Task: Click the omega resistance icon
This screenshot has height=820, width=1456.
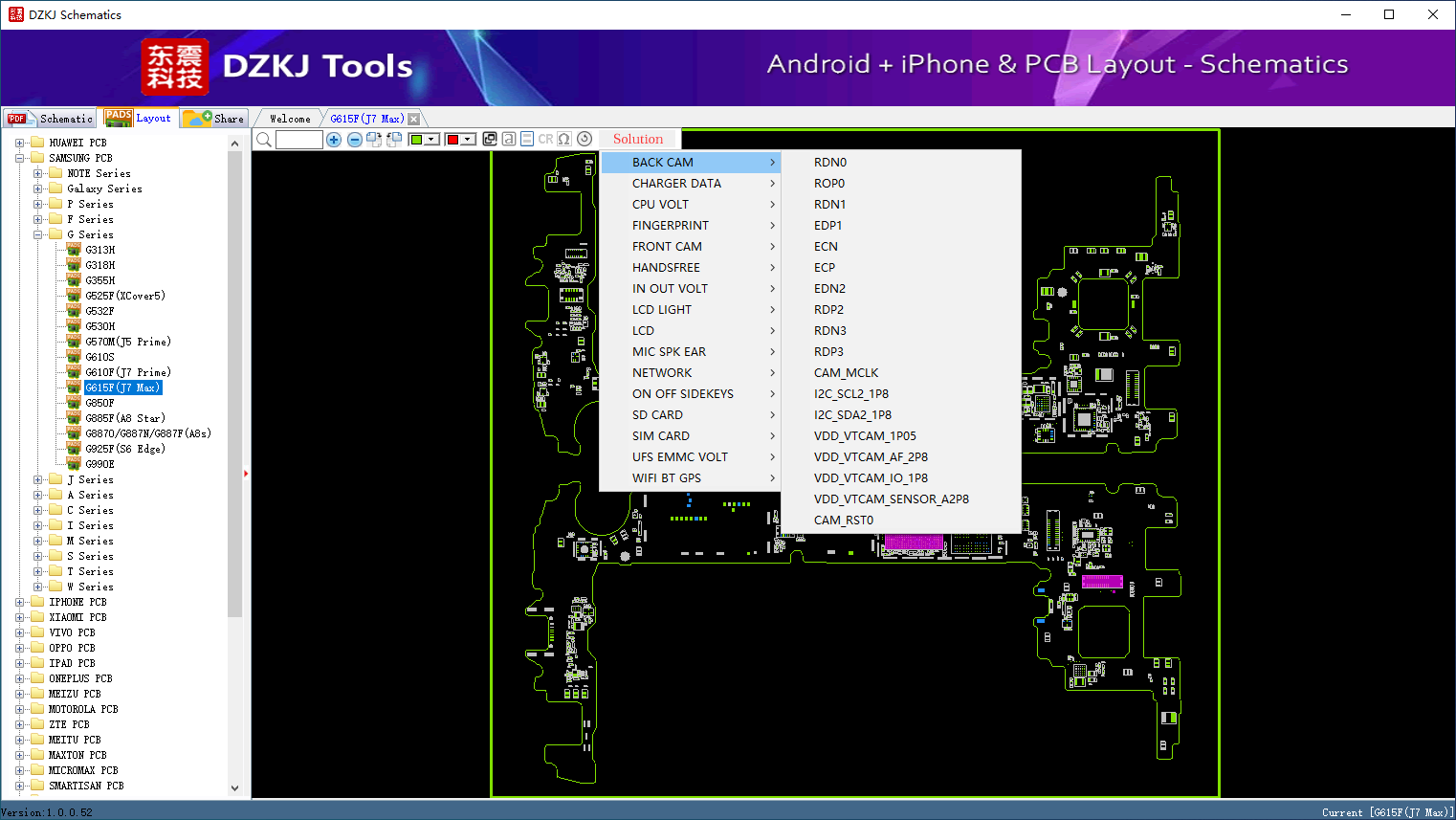Action: [564, 139]
